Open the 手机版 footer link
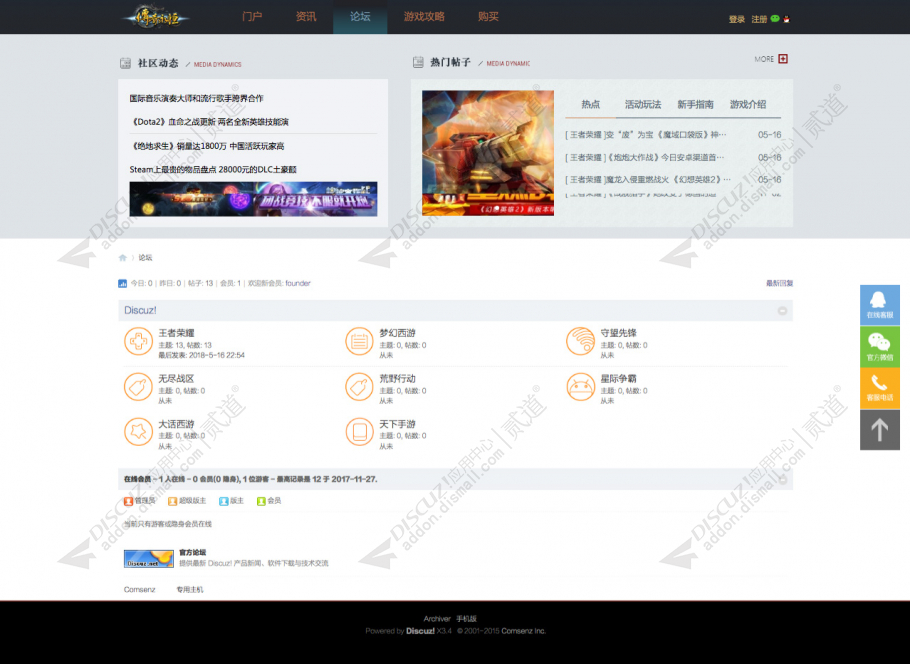Image resolution: width=910 pixels, height=664 pixels. (466, 619)
